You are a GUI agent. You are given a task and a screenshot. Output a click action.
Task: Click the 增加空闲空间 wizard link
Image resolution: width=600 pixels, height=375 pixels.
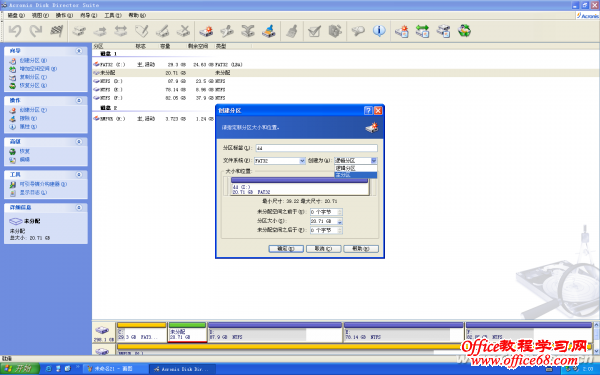(38, 69)
